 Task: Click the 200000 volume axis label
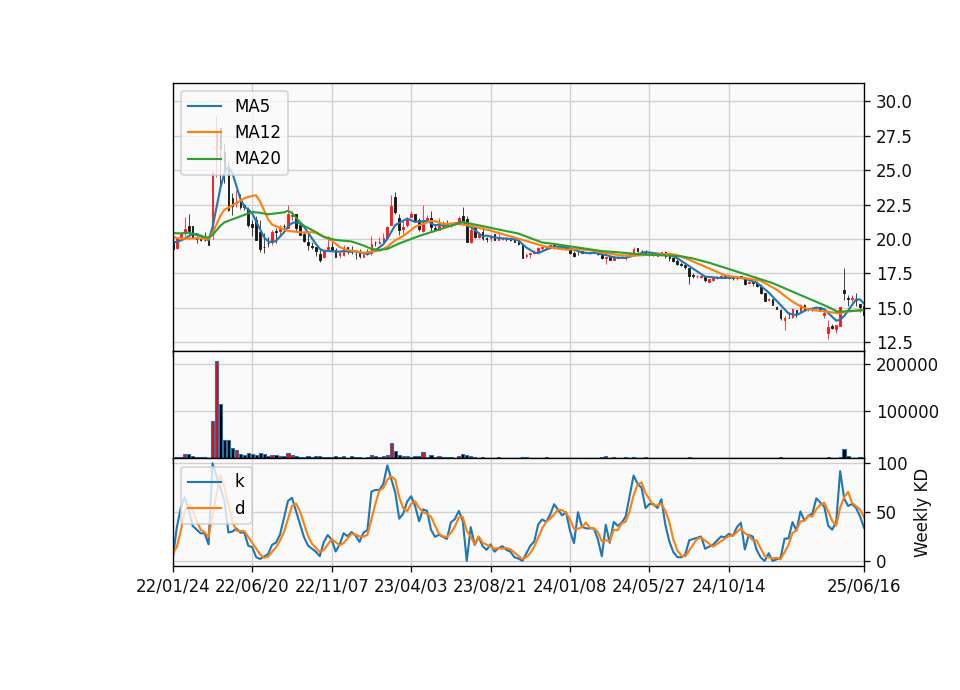(907, 365)
